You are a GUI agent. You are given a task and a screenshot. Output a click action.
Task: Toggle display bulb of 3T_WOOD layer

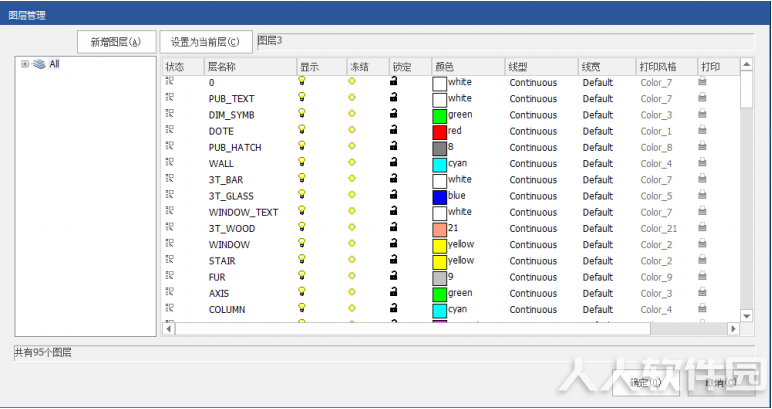302,228
